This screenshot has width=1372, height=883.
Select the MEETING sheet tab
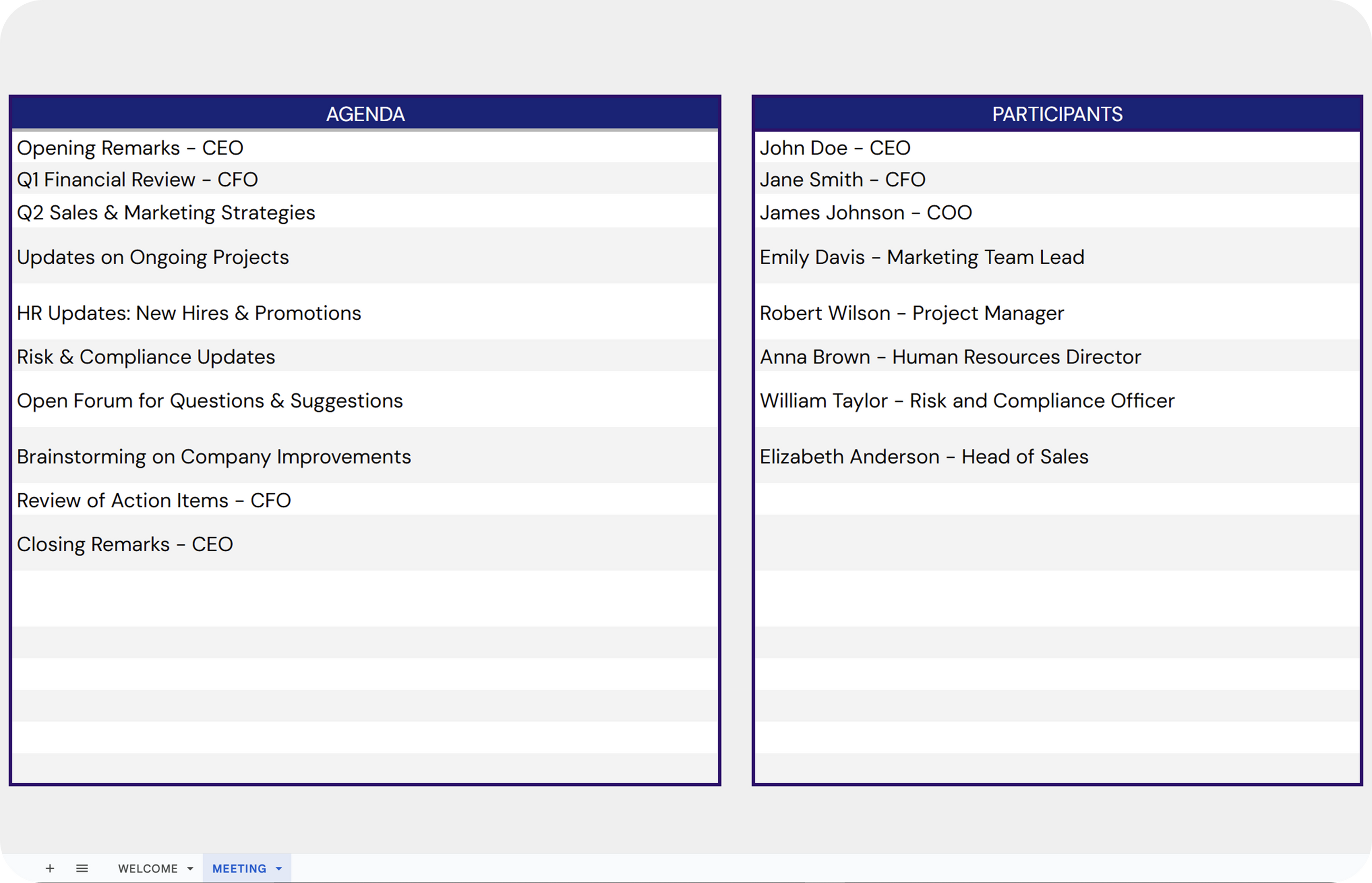239,868
